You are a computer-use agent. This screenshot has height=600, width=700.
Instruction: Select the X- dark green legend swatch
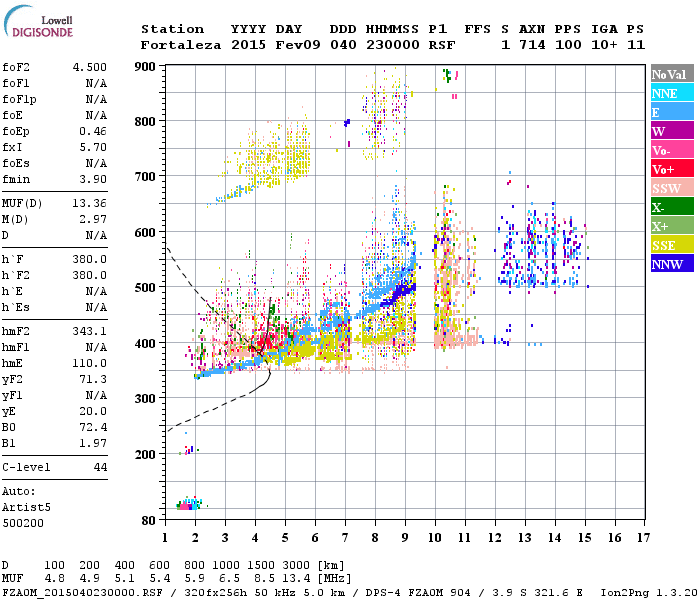(x=672, y=206)
